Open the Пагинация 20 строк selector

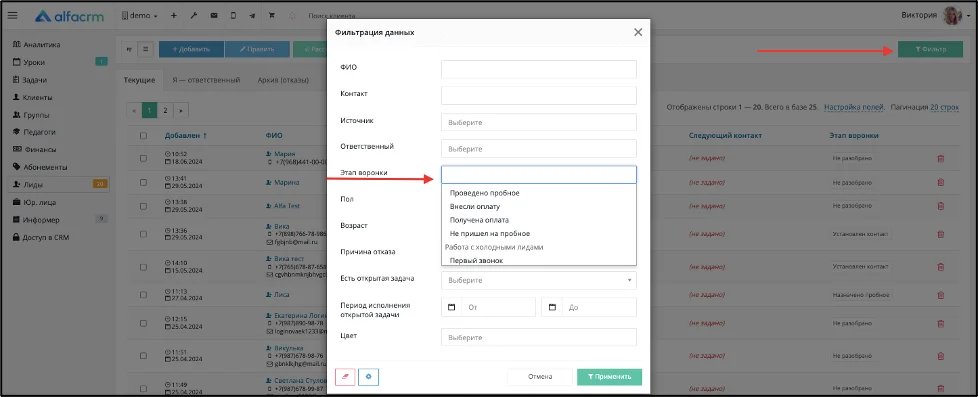point(944,107)
